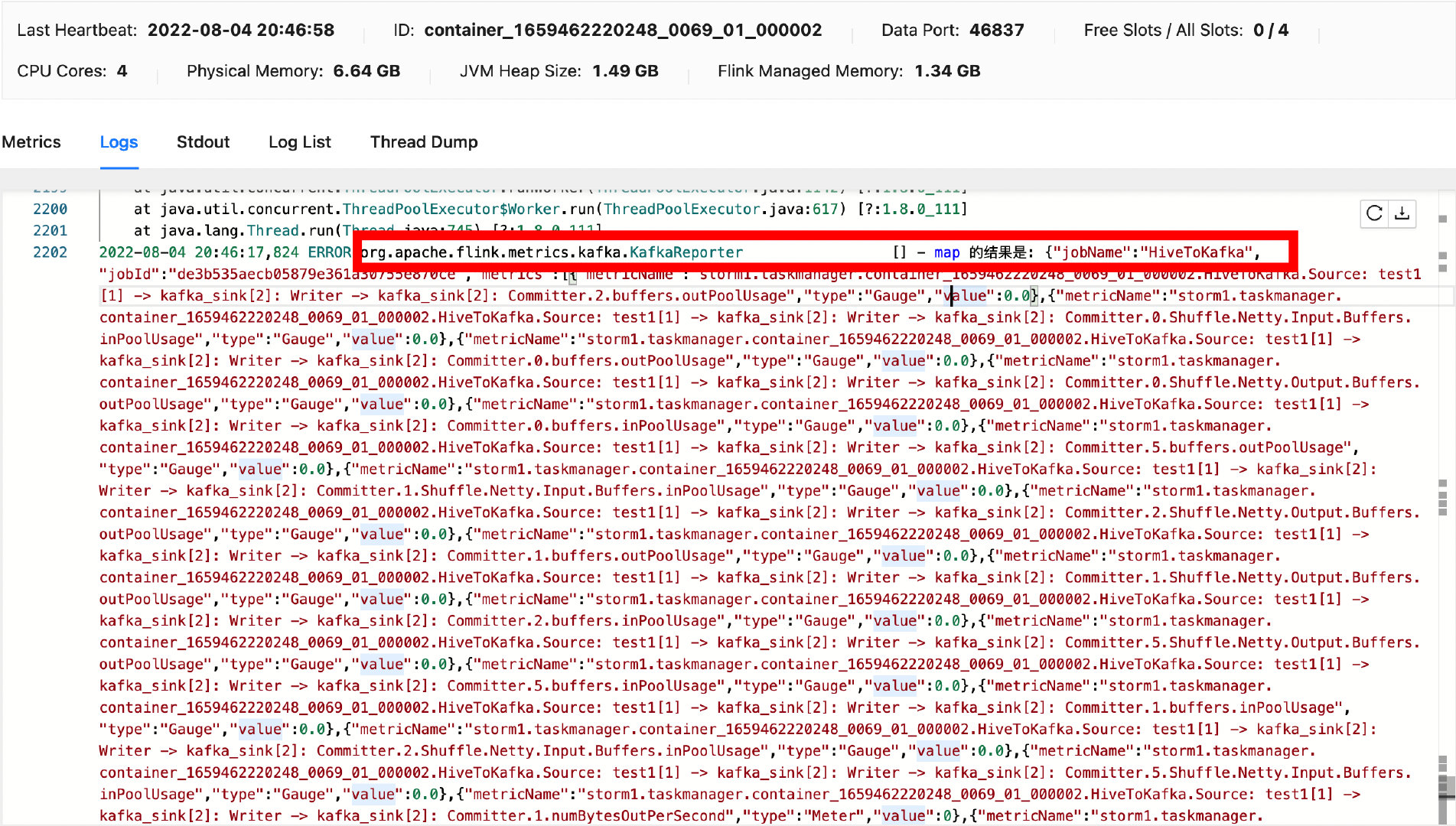Screen dimensions: 1456x826
Task: Download the TaskManager log file
Action: [x=1402, y=215]
